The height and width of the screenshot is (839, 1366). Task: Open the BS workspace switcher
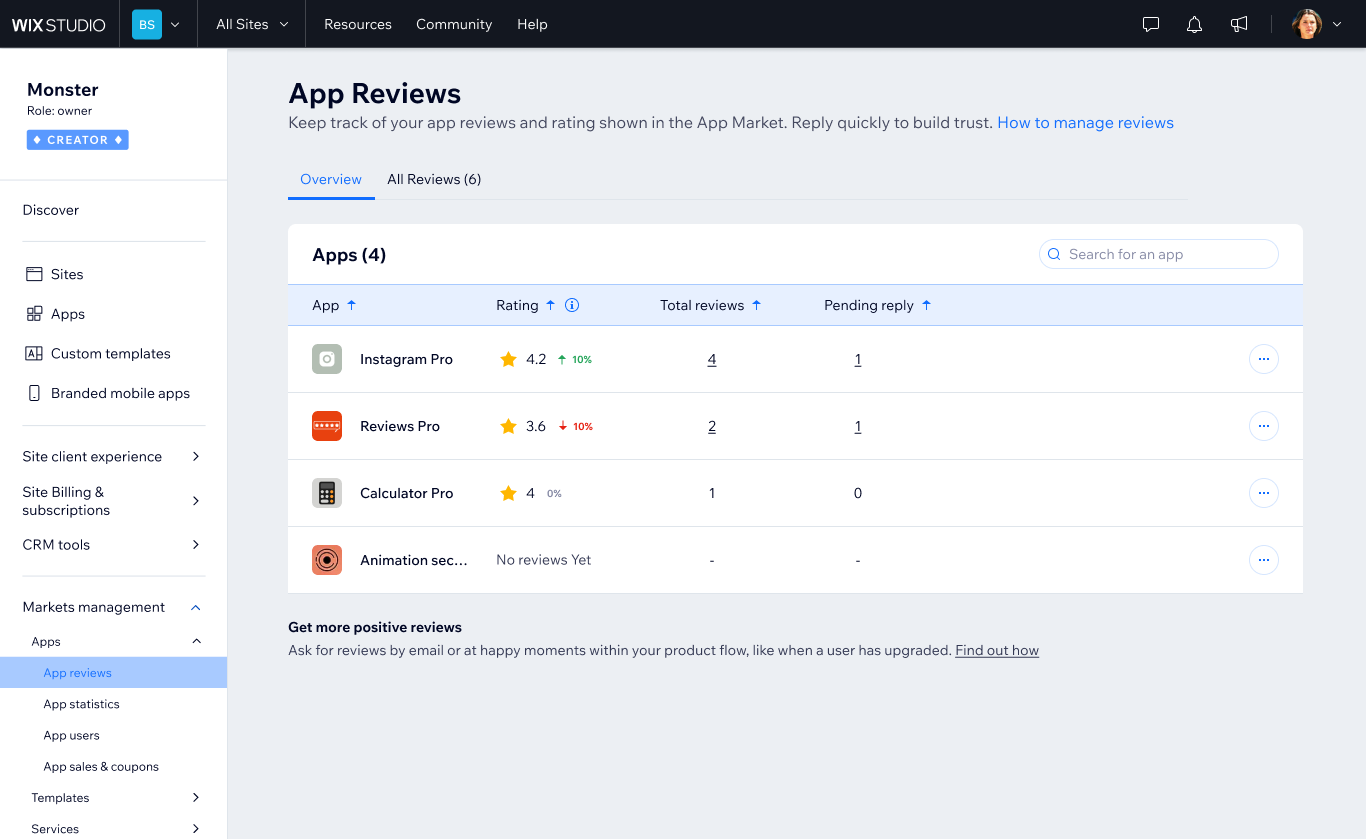157,25
